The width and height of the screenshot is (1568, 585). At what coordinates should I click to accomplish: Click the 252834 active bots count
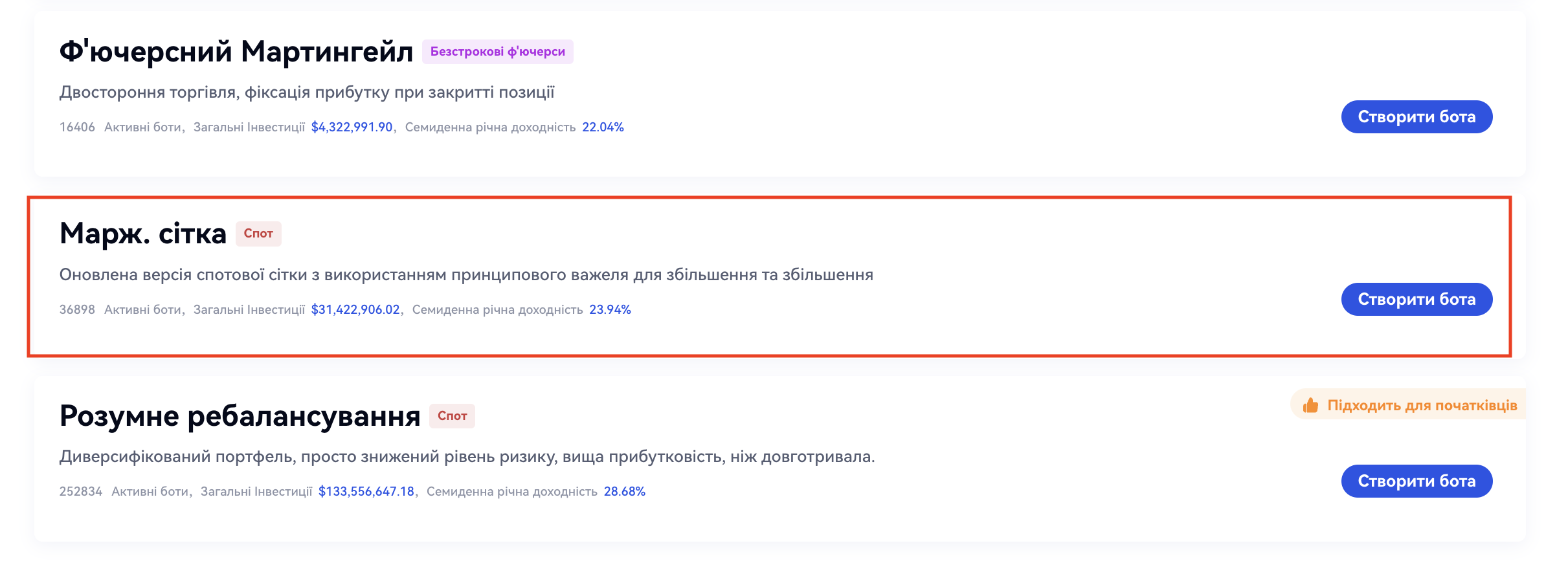point(81,492)
